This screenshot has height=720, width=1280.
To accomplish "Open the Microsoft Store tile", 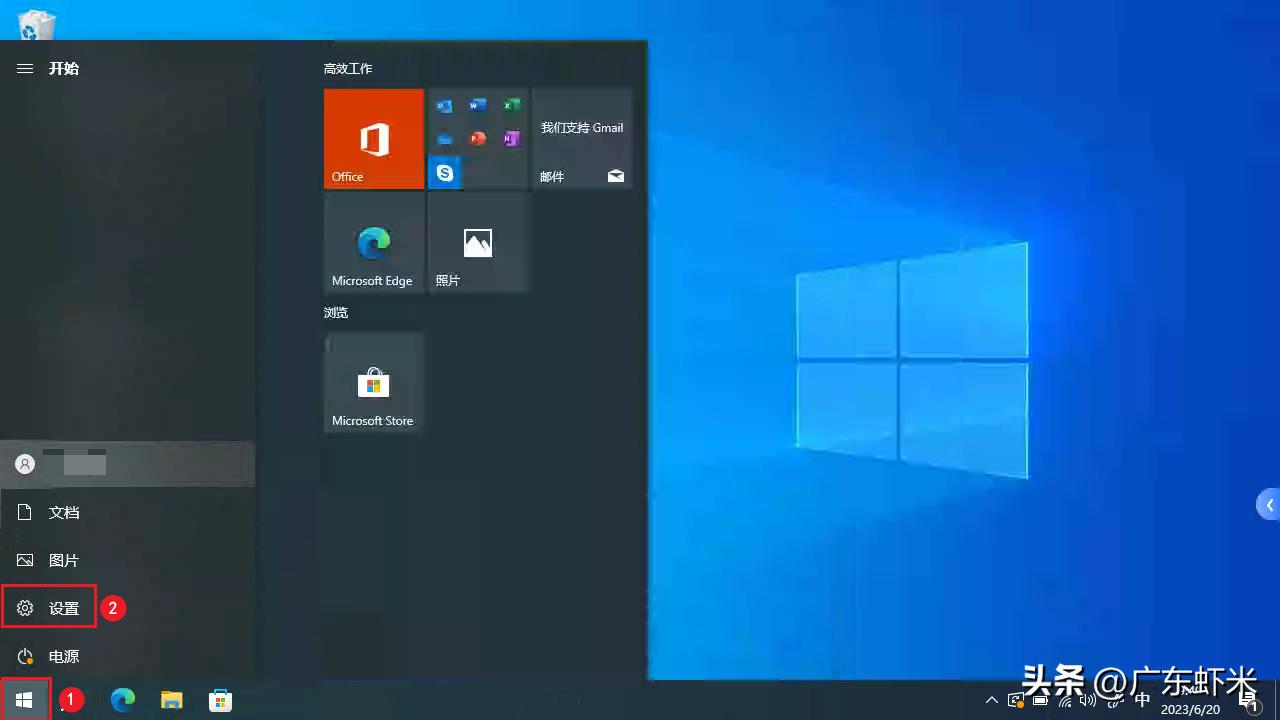I will click(374, 383).
